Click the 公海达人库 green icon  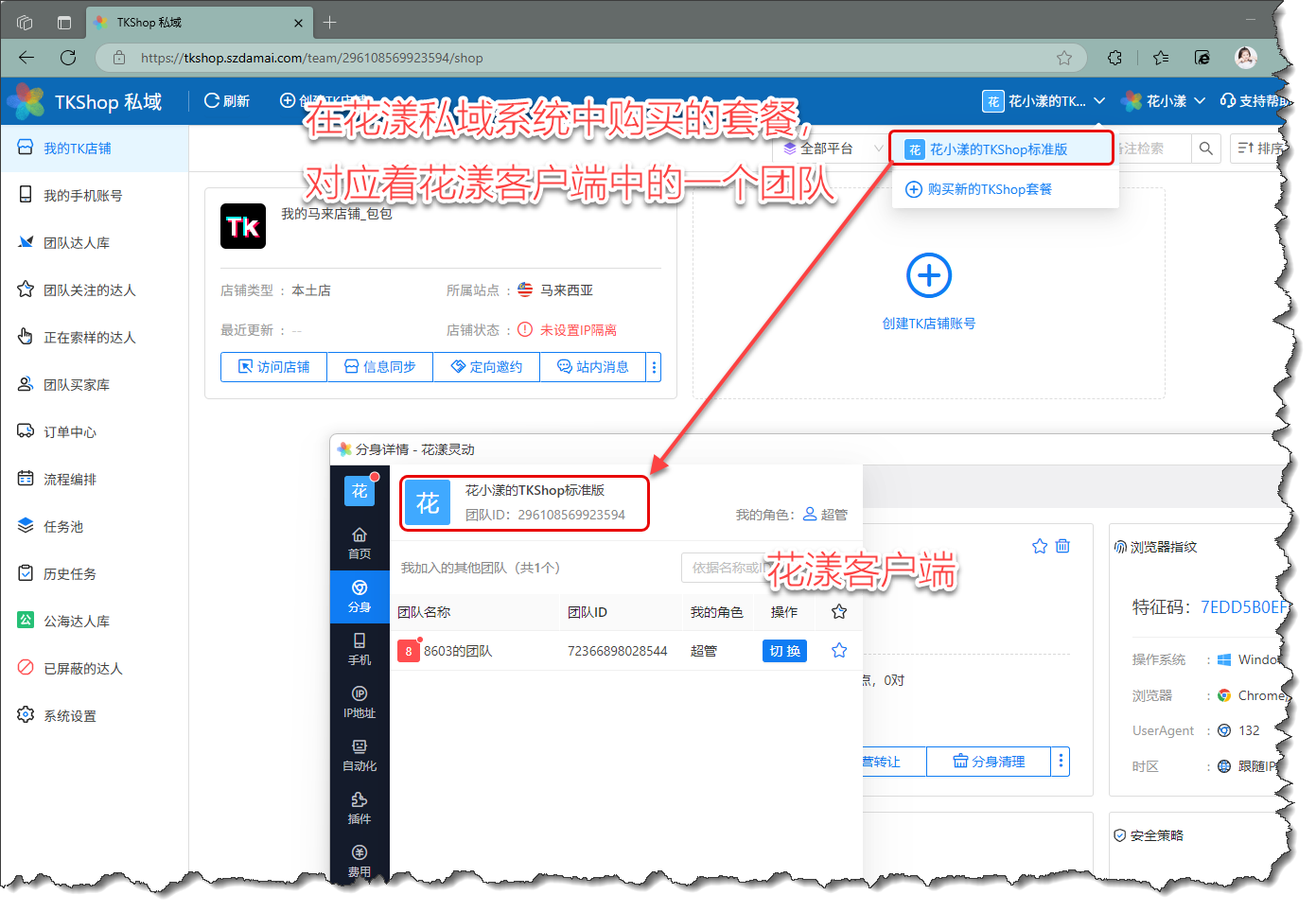click(x=26, y=621)
